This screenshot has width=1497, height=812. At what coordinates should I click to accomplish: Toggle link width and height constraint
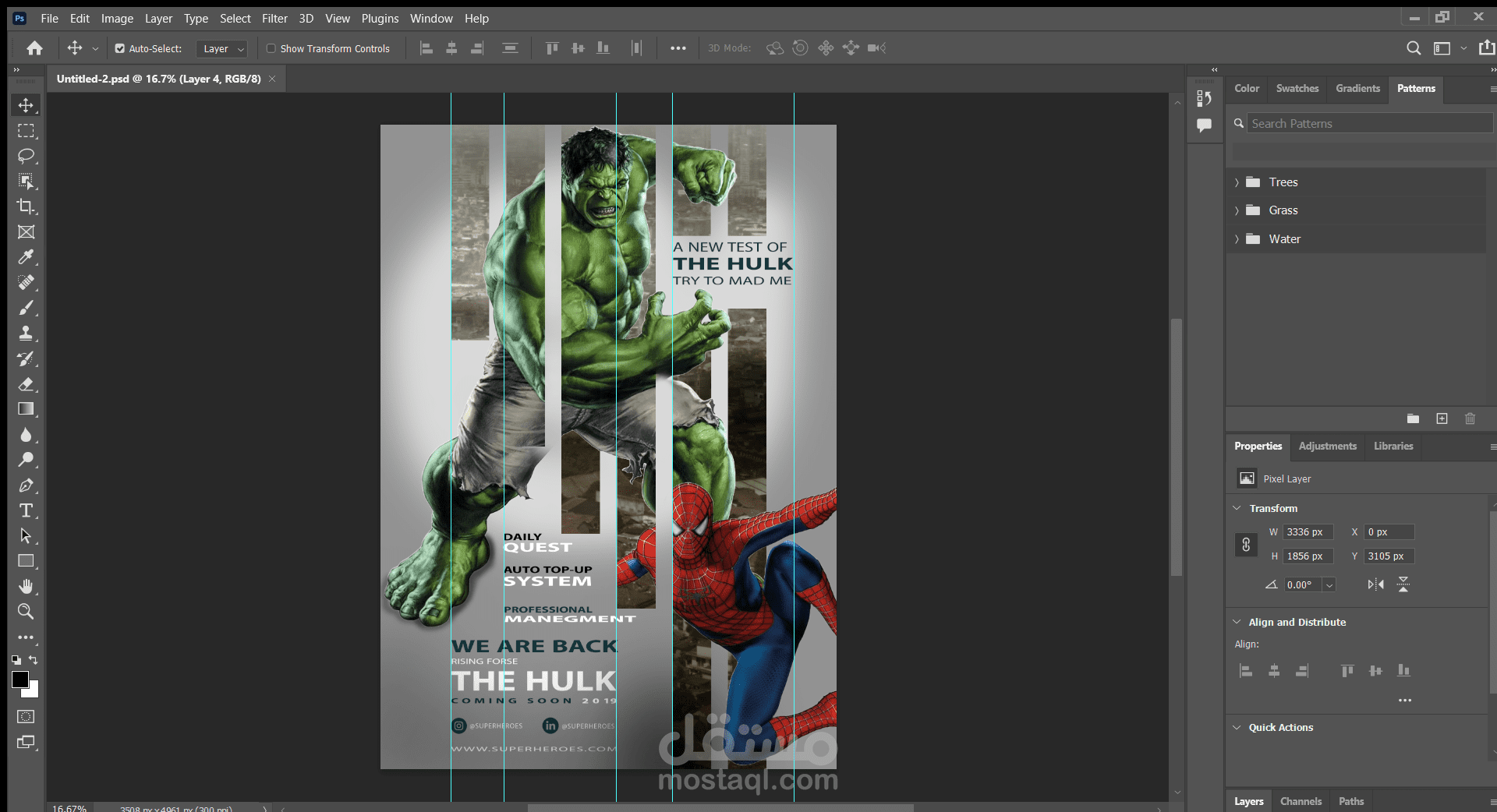1246,545
